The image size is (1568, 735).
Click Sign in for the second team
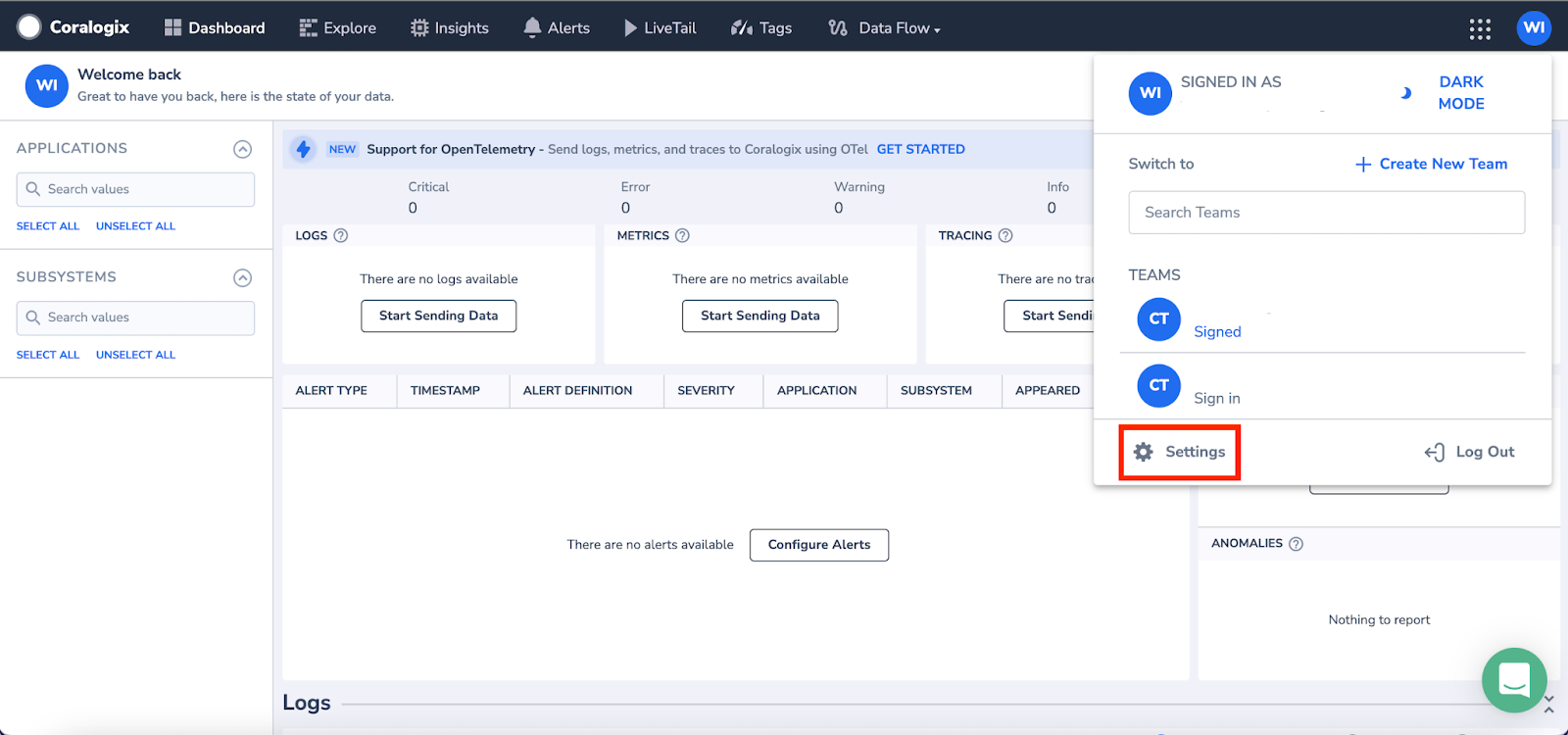click(1217, 399)
